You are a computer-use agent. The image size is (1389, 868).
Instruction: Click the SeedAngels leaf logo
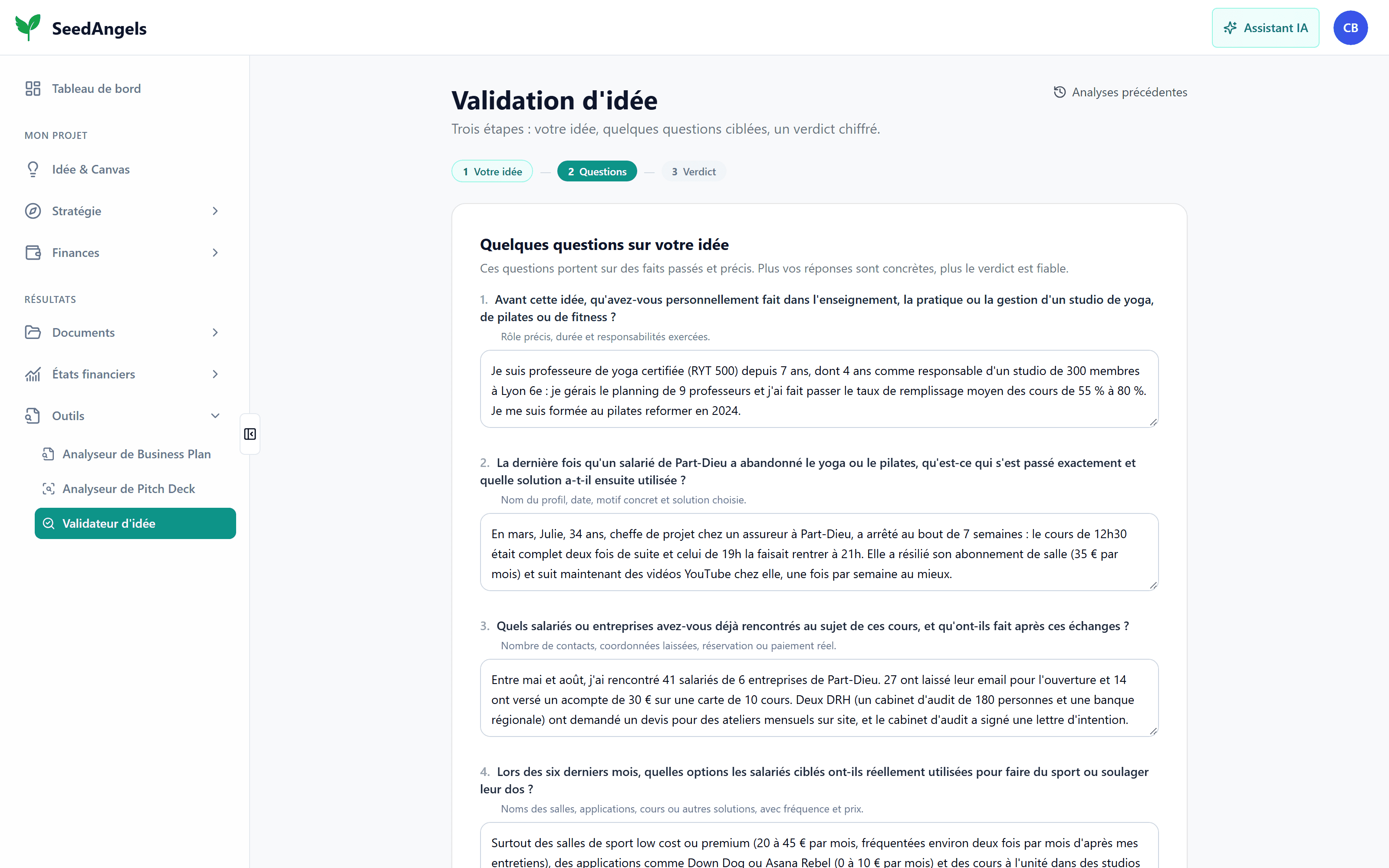tap(27, 27)
